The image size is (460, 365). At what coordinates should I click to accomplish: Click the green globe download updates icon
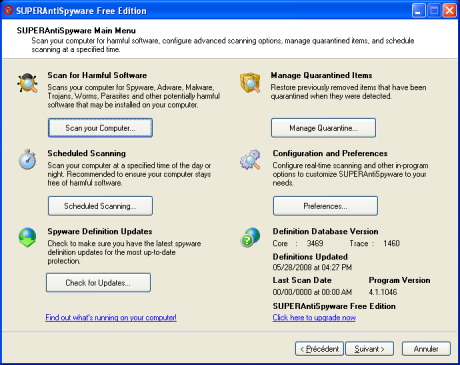(x=27, y=237)
